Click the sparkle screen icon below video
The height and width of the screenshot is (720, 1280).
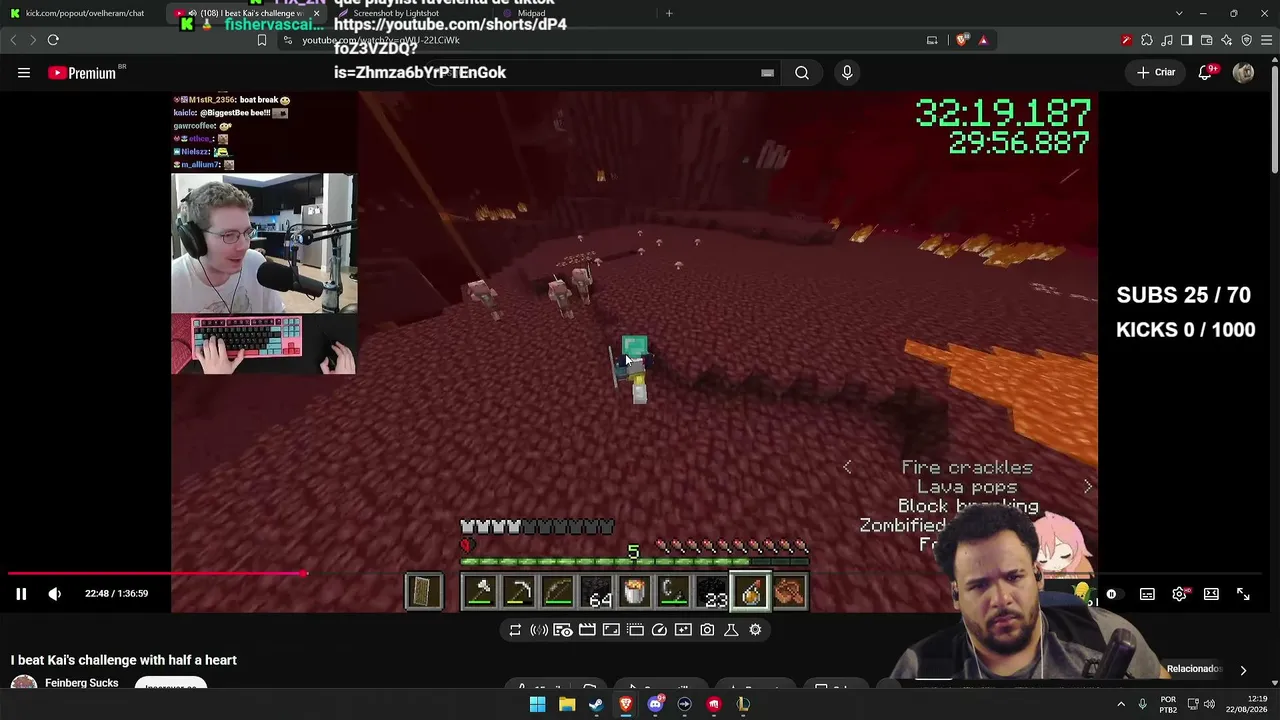[683, 630]
